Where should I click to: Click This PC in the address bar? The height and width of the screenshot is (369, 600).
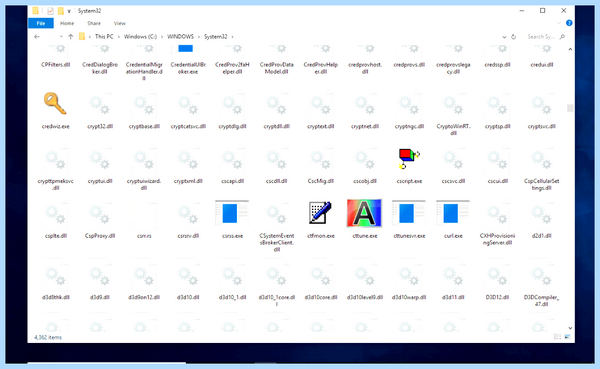point(104,37)
